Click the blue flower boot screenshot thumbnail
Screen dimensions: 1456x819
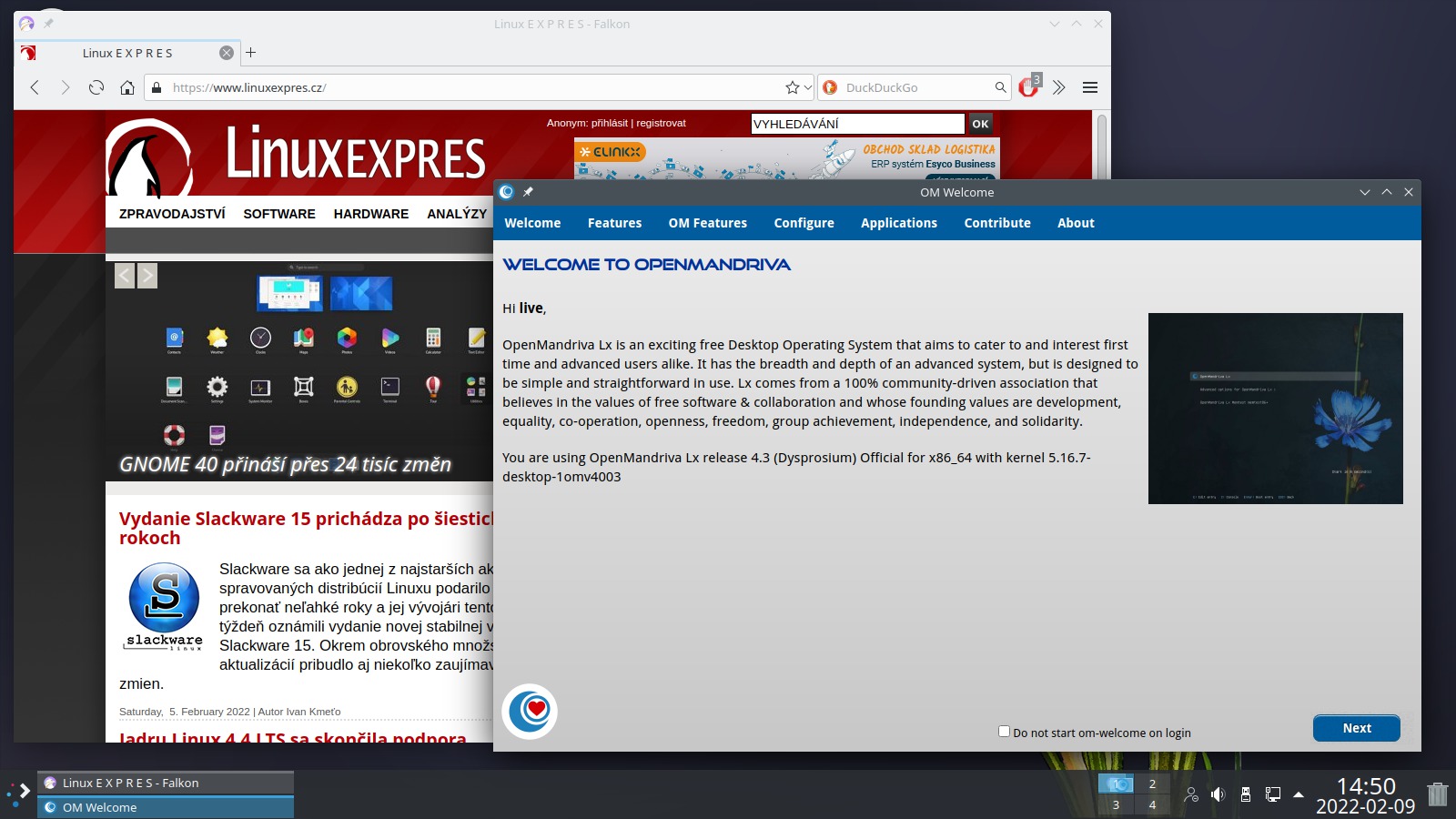coord(1276,409)
